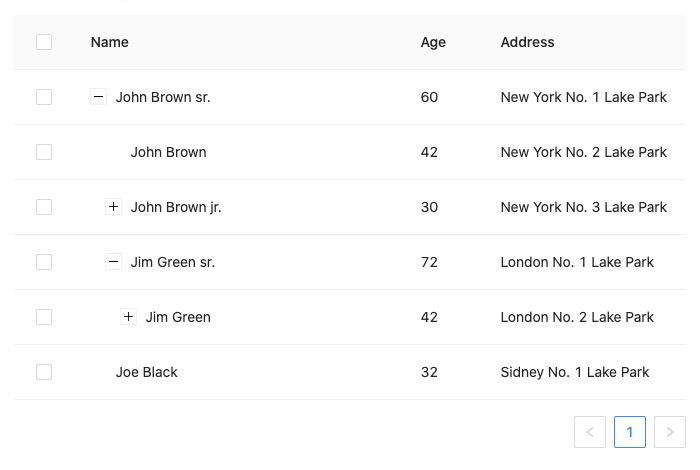Screen dimensions: 700x470
Task: Select the Joe Black row checkbox
Action: pos(44,372)
